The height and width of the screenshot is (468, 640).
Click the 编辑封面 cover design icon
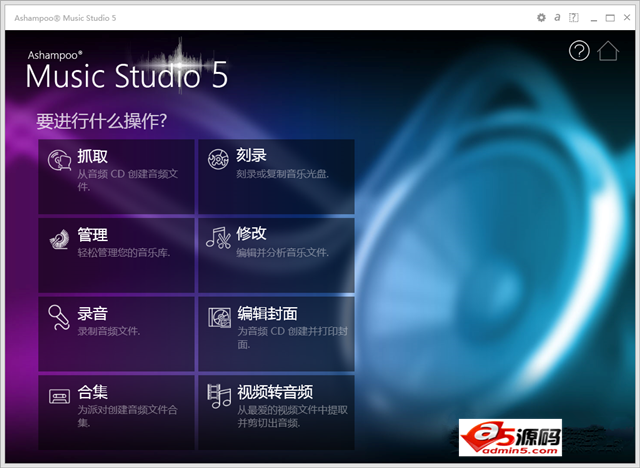point(218,317)
